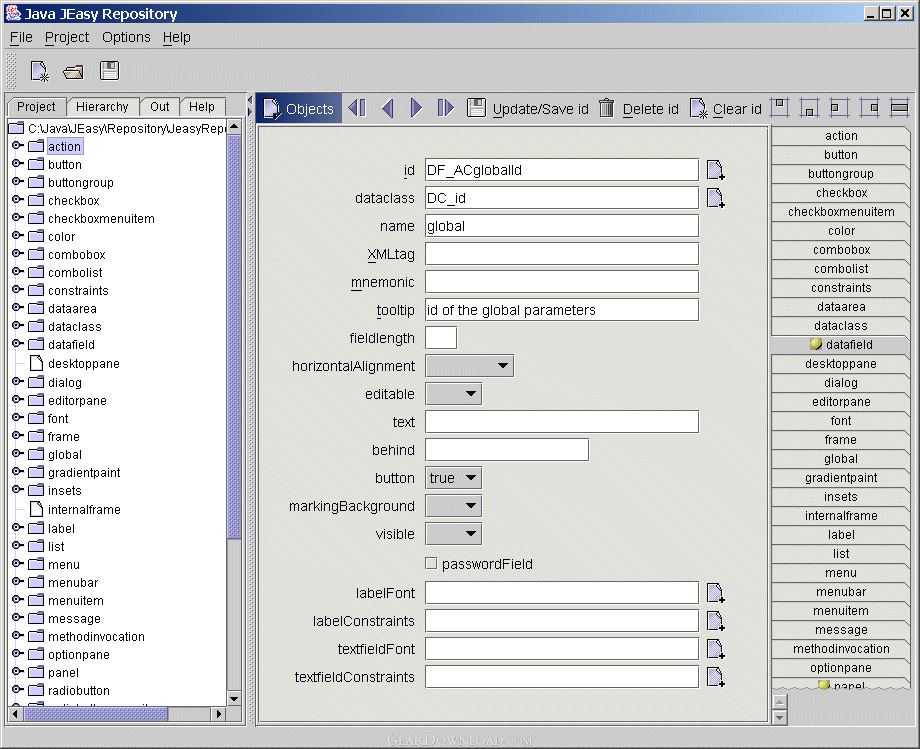Click the XMLtag input field
This screenshot has width=920, height=749.
point(562,254)
